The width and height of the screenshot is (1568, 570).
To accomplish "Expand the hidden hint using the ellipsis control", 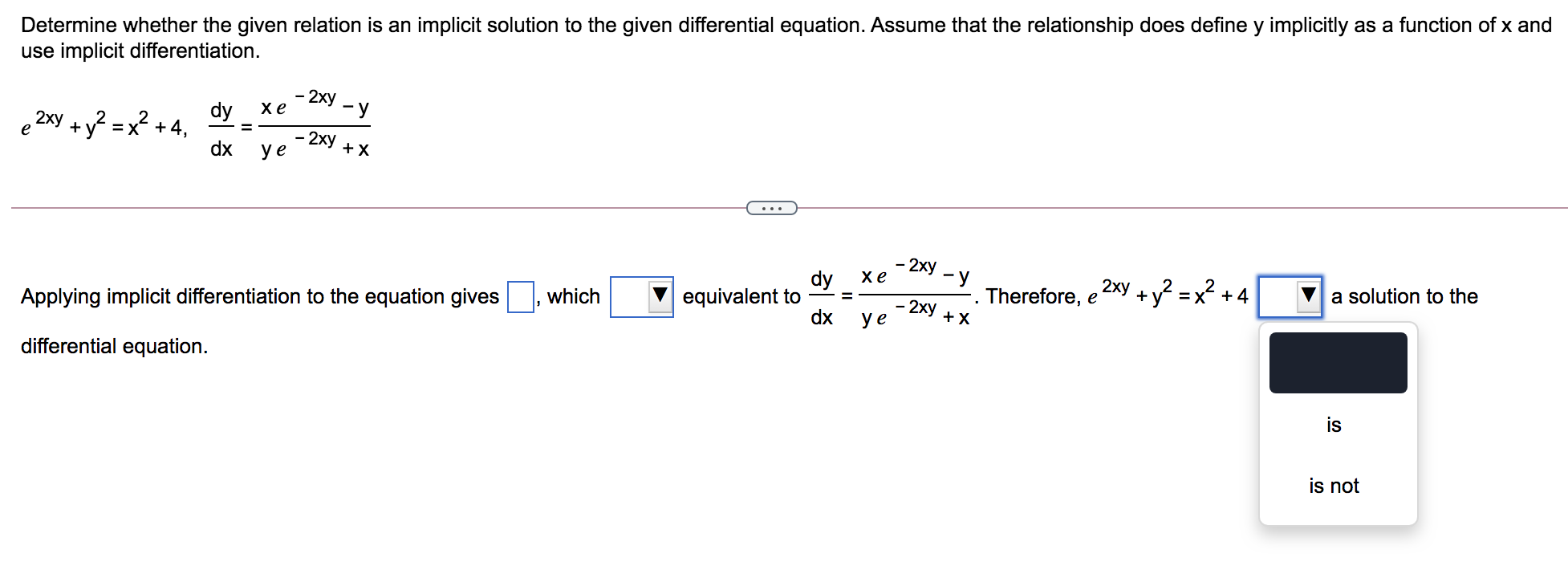I will pyautogui.click(x=771, y=208).
